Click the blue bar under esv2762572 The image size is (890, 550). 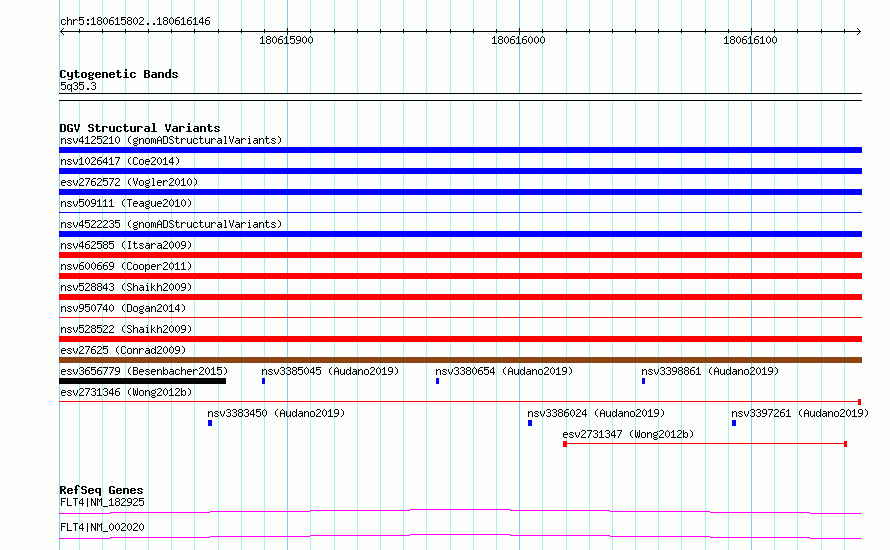pos(460,192)
